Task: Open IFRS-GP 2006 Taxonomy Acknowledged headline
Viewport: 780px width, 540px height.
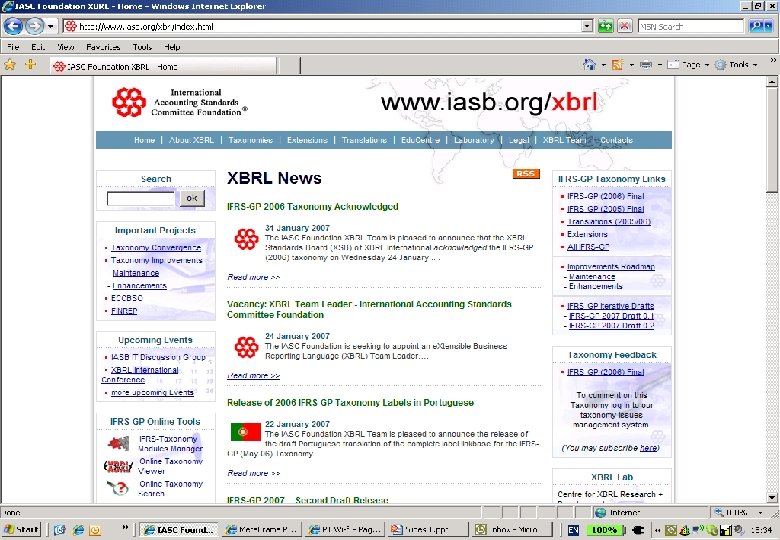Action: [312, 206]
